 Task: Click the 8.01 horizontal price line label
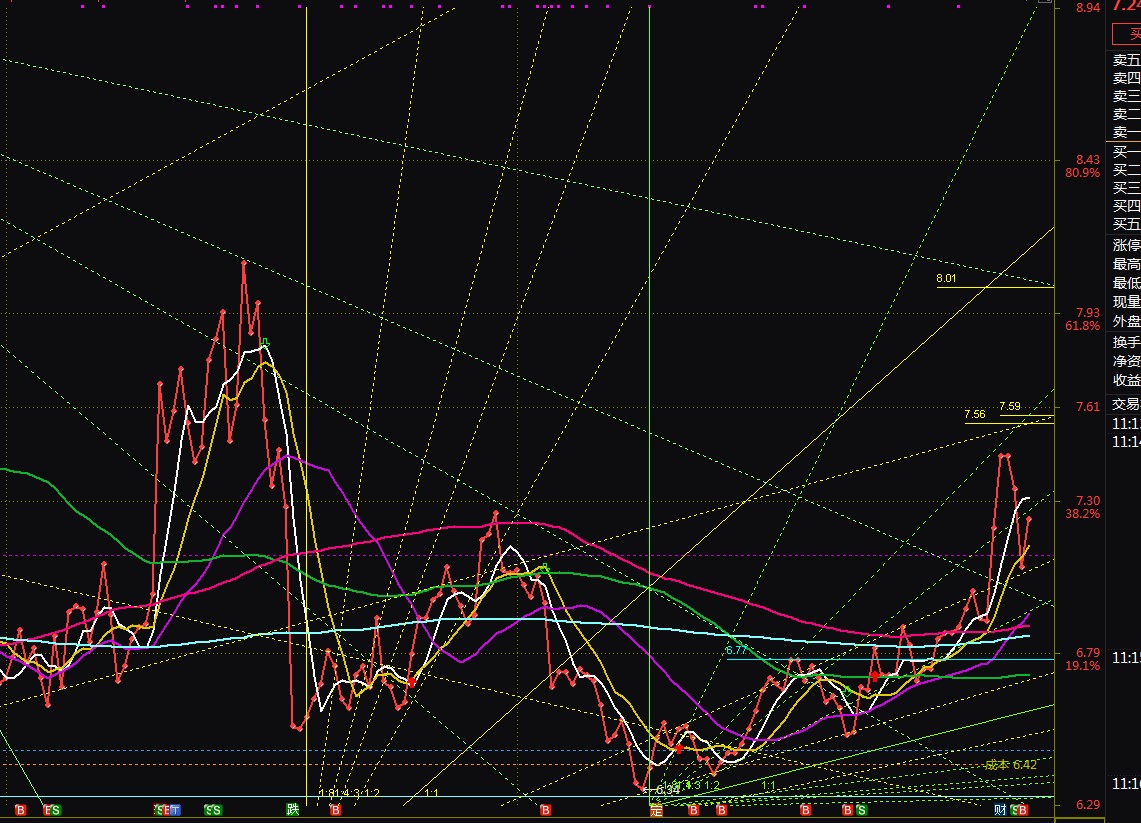click(x=946, y=278)
